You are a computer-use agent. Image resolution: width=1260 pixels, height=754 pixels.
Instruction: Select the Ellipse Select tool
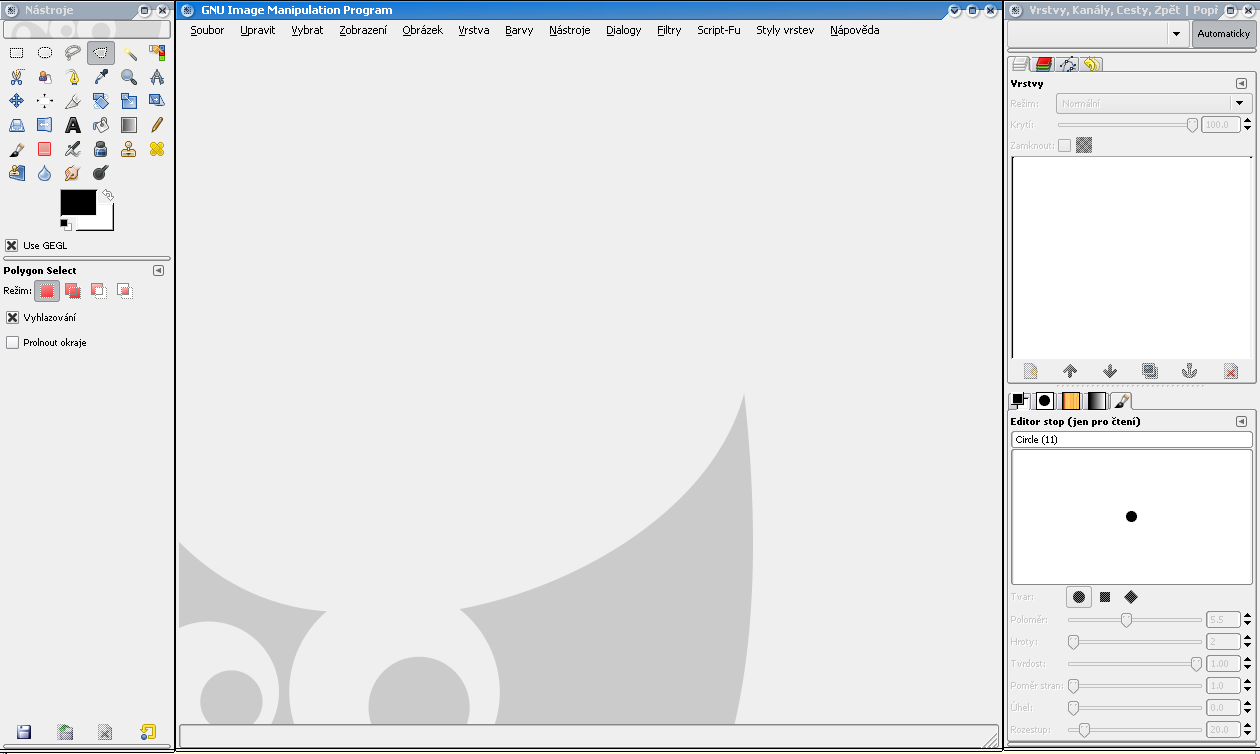(45, 53)
